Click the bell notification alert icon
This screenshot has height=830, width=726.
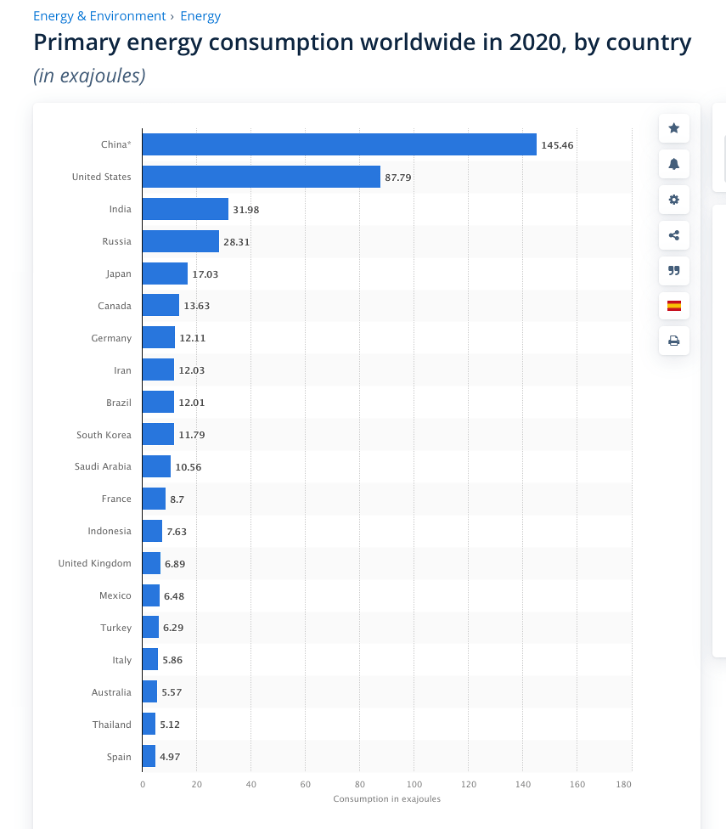click(673, 164)
